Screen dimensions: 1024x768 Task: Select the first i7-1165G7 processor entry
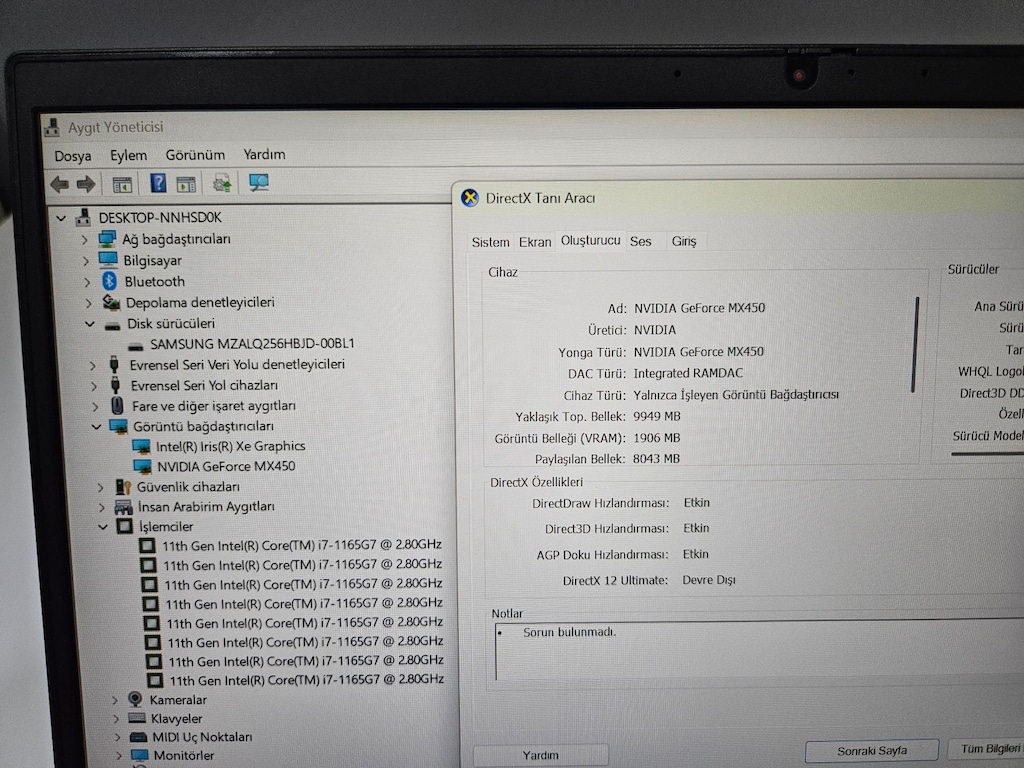tap(302, 545)
